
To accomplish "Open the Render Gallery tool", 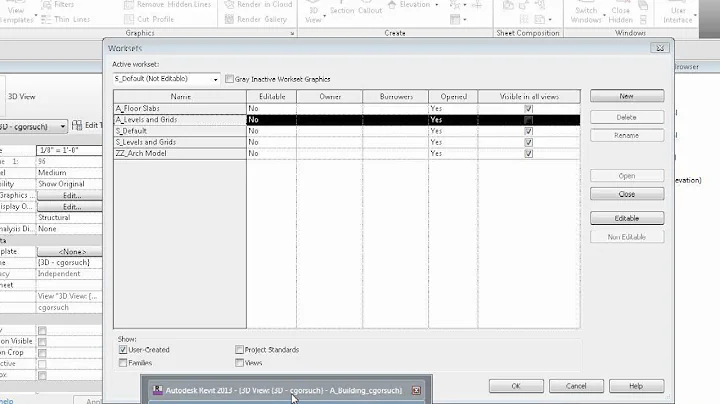I will pos(256,19).
